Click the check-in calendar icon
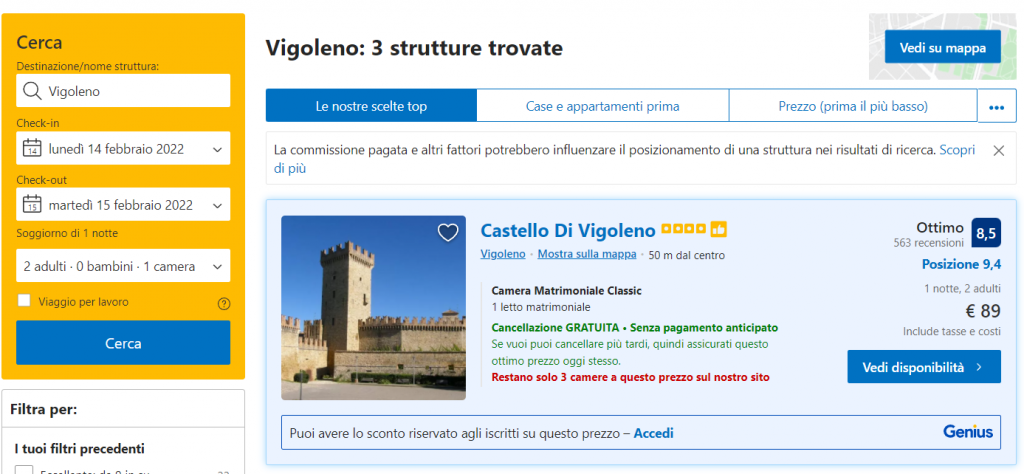The height and width of the screenshot is (474, 1024). pyautogui.click(x=31, y=149)
